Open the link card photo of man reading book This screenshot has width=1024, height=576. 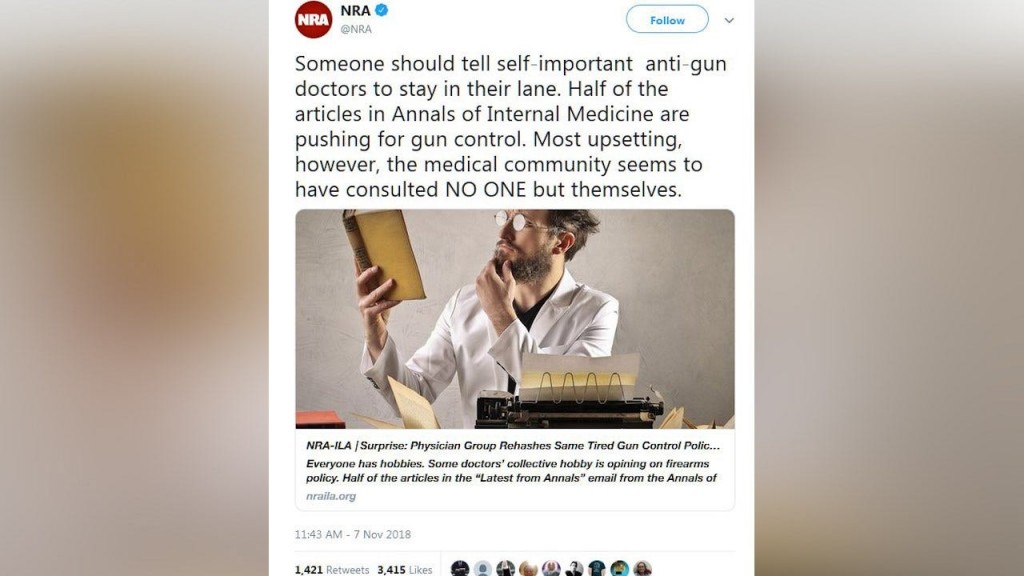click(515, 319)
